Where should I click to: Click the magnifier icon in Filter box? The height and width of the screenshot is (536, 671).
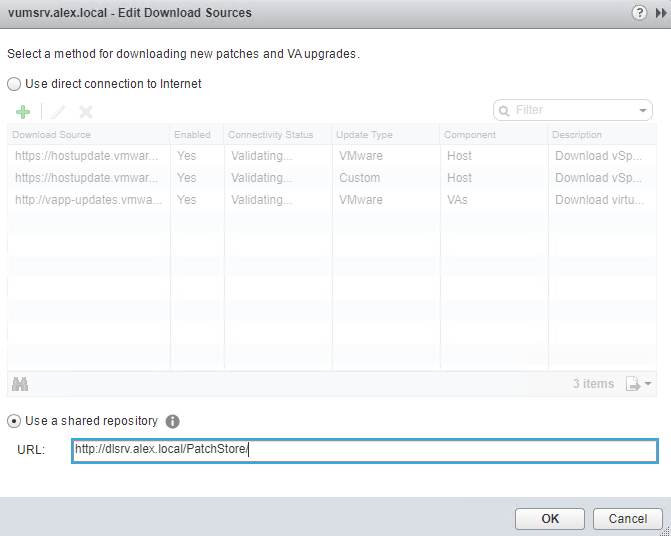[504, 111]
